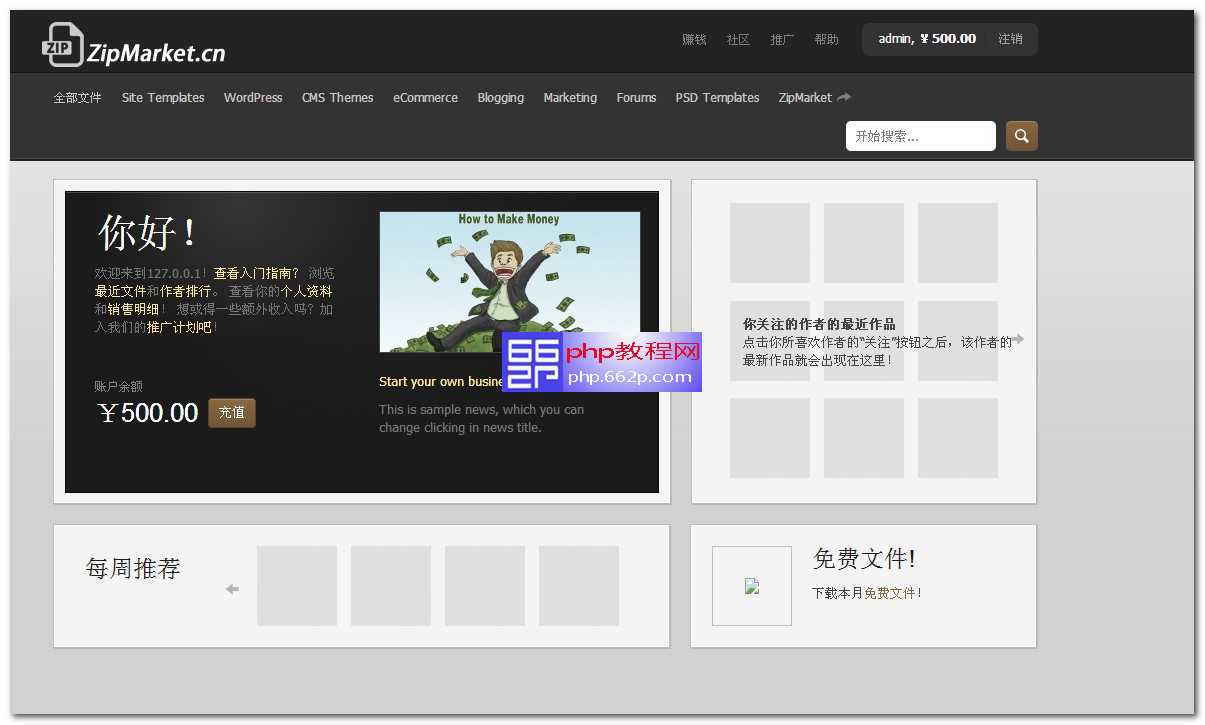
Task: Focus the 开始搜索 search field
Action: coord(921,136)
